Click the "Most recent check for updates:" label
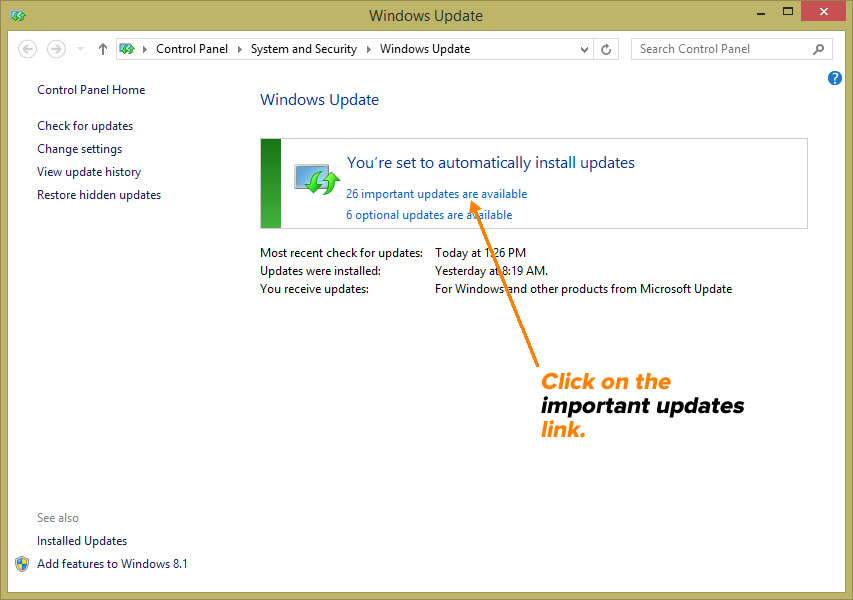 tap(341, 252)
